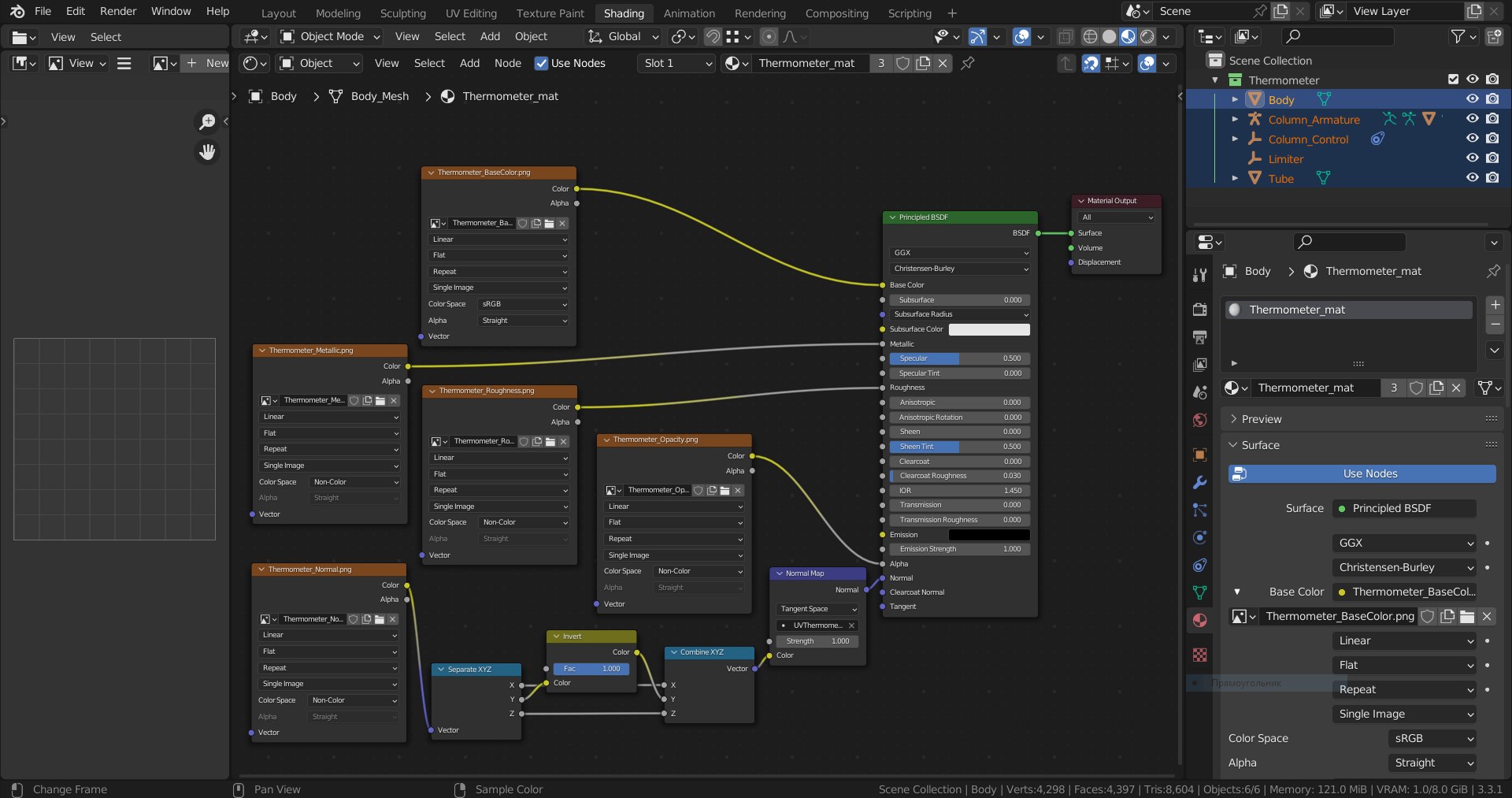Expand the Body item in outliner
The height and width of the screenshot is (798, 1512).
(1235, 99)
